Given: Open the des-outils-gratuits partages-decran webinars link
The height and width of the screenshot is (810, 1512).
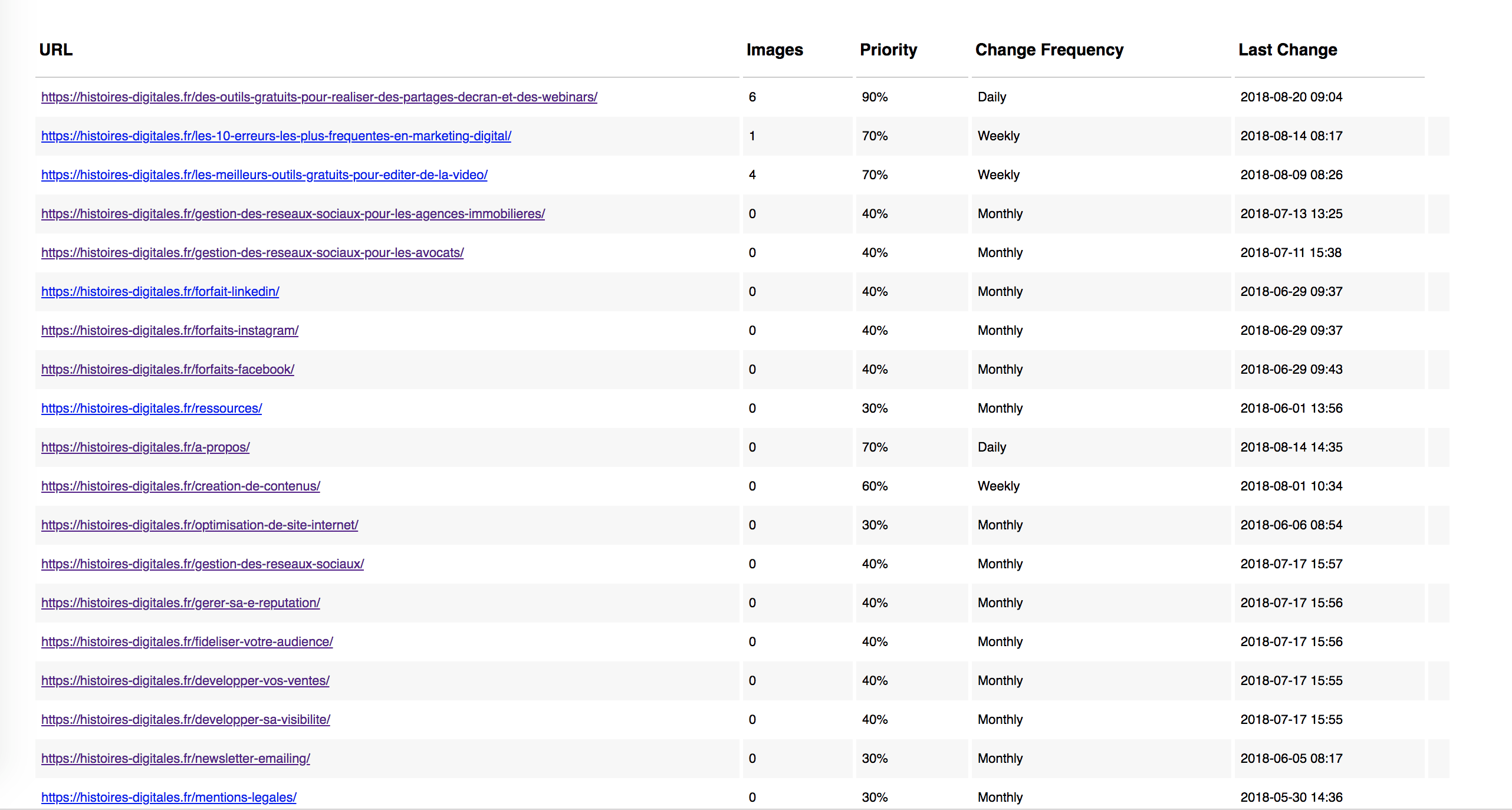Looking at the screenshot, I should coord(319,97).
